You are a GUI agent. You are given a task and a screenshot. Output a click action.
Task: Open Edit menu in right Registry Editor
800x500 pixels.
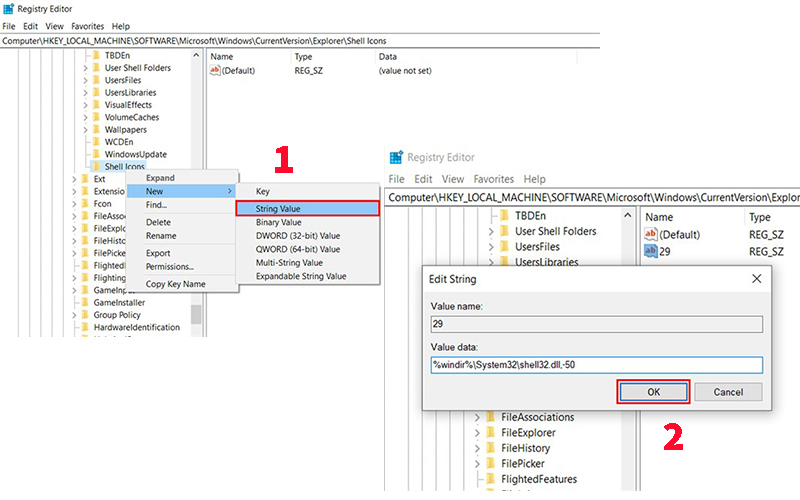423,179
